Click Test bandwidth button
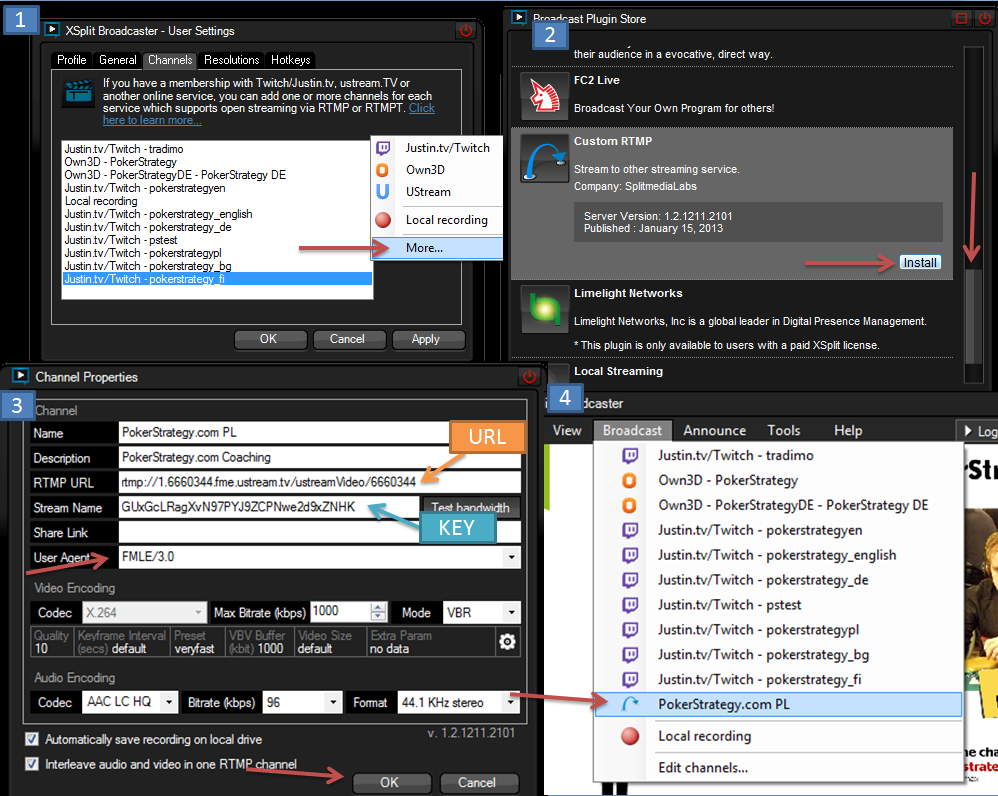The height and width of the screenshot is (796, 998). (470, 507)
